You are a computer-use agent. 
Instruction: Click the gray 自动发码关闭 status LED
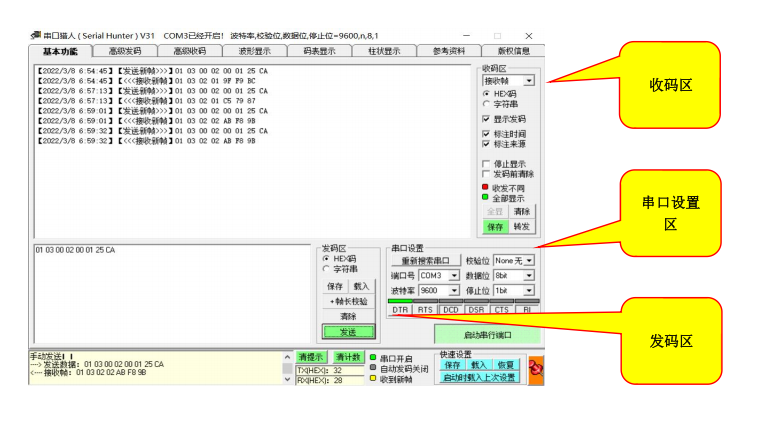[x=373, y=368]
